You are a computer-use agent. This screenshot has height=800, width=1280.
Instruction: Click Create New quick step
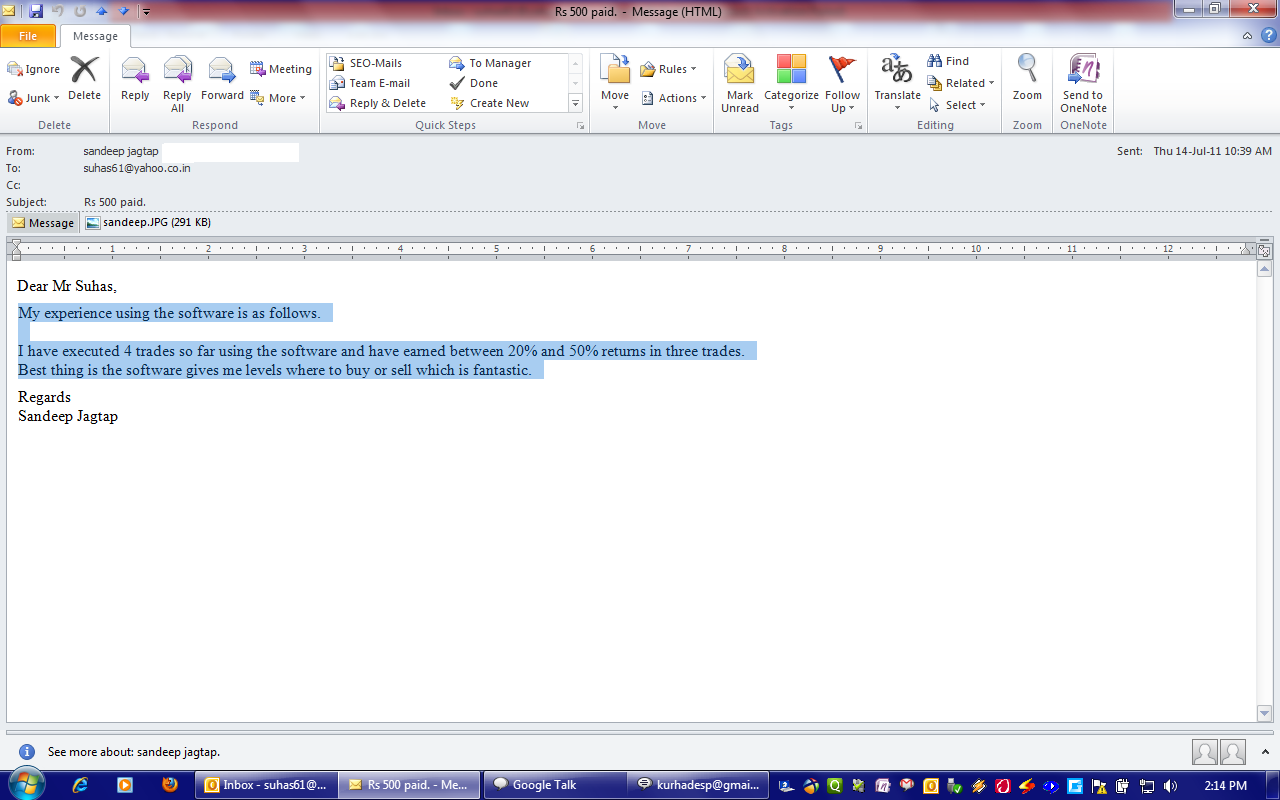pos(490,103)
